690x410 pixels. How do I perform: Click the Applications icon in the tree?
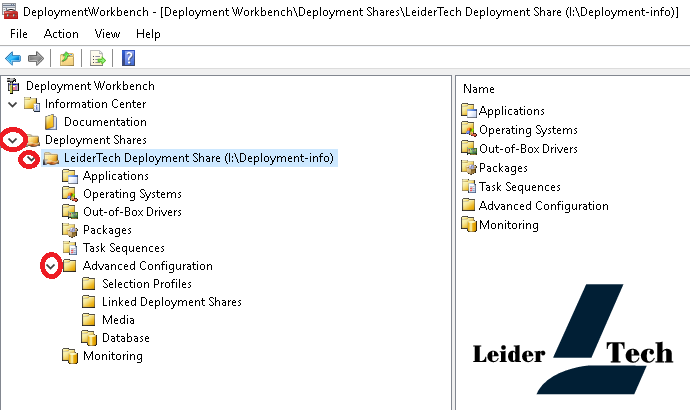pyautogui.click(x=70, y=176)
